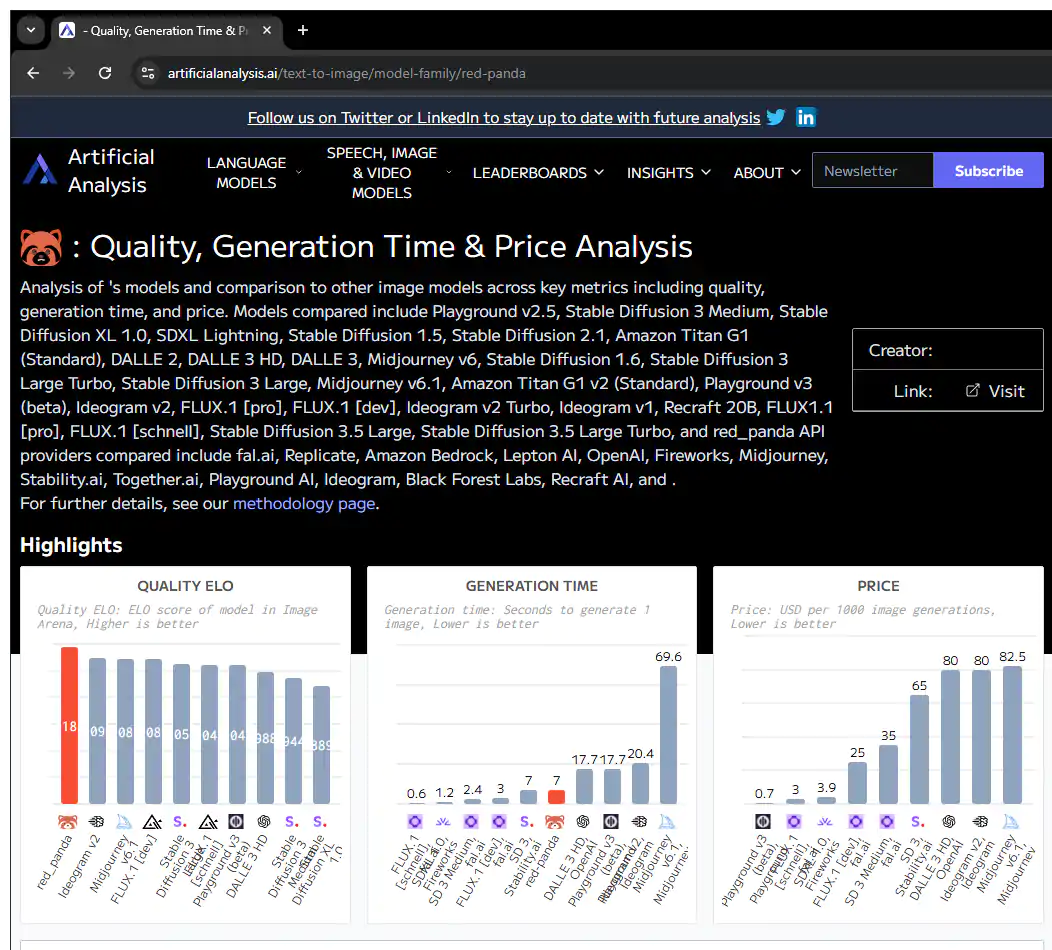Open the Leaderboards dropdown menu

[538, 172]
